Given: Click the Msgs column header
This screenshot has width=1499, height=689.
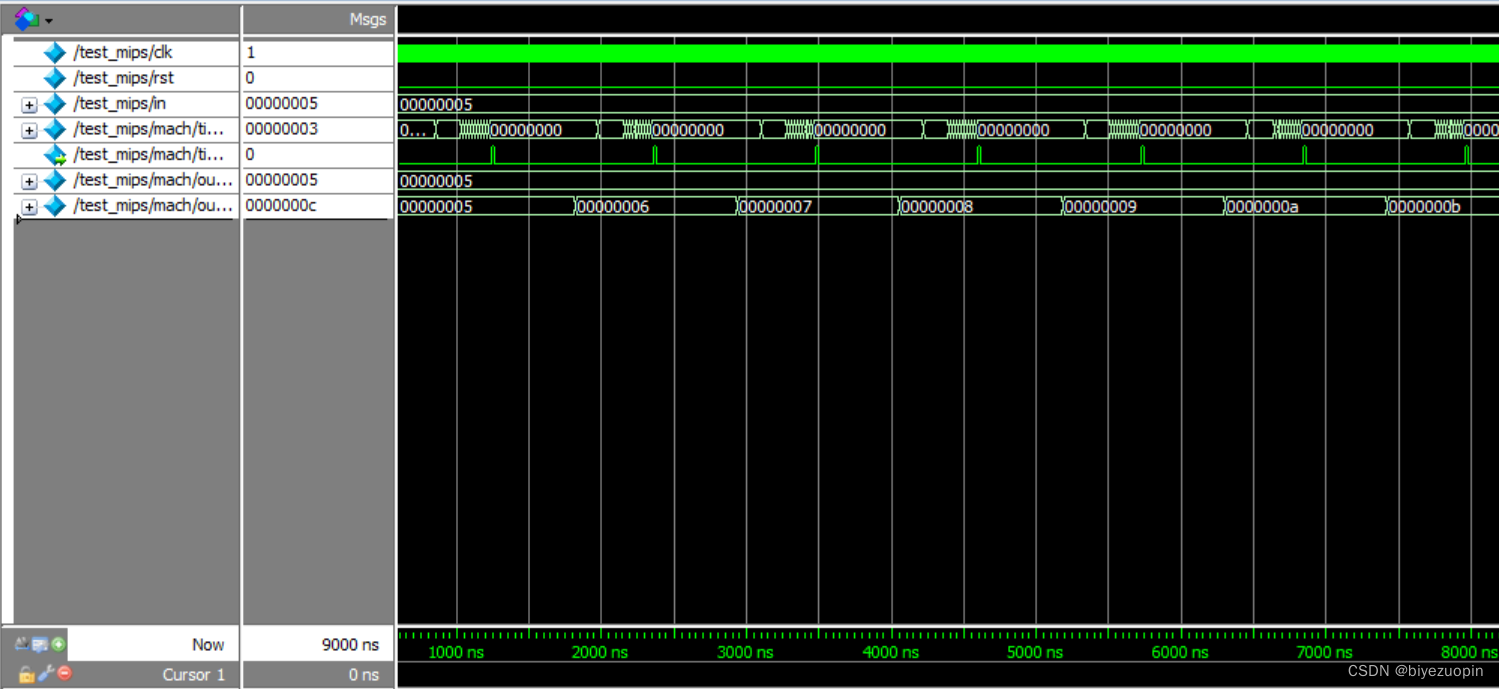Looking at the screenshot, I should click(368, 18).
